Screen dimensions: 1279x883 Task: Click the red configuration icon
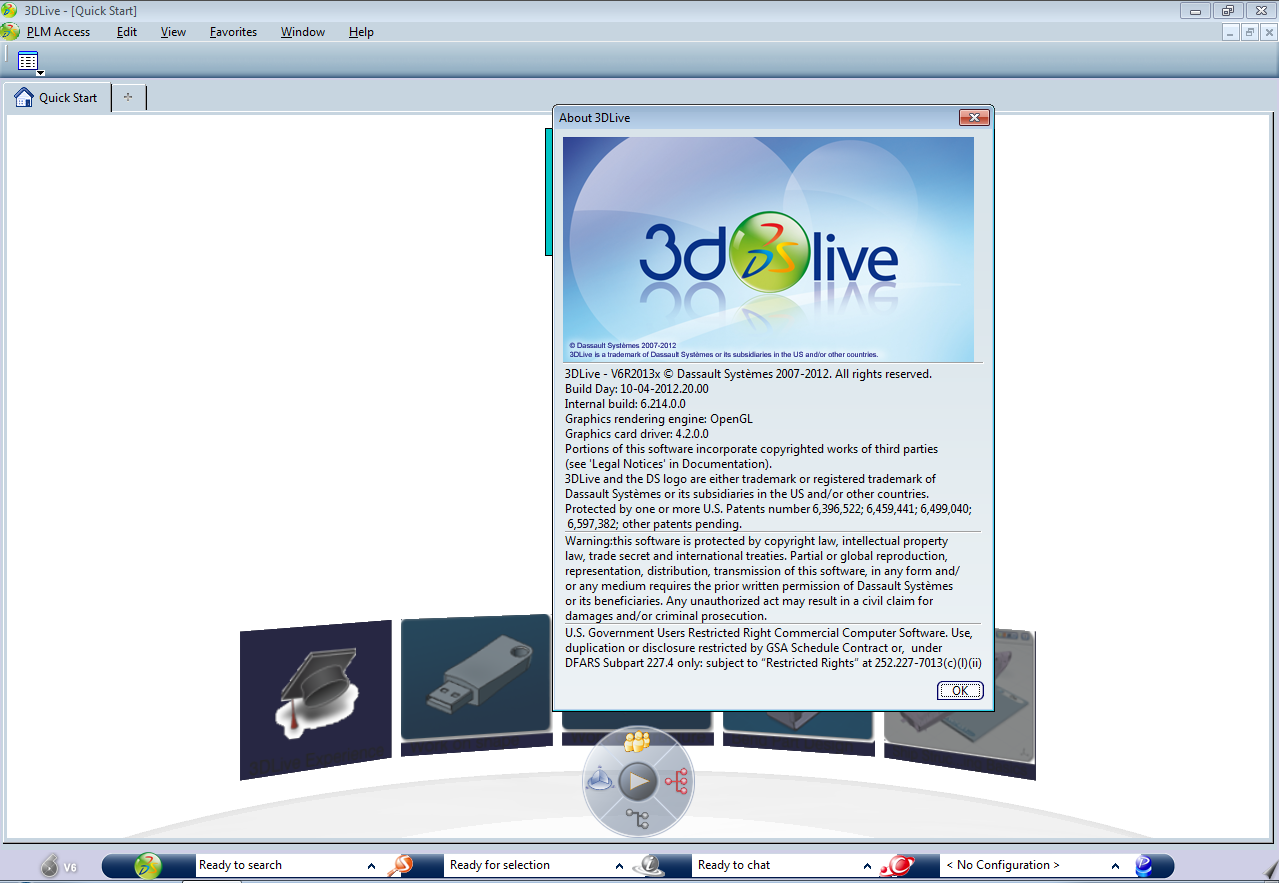pos(896,866)
